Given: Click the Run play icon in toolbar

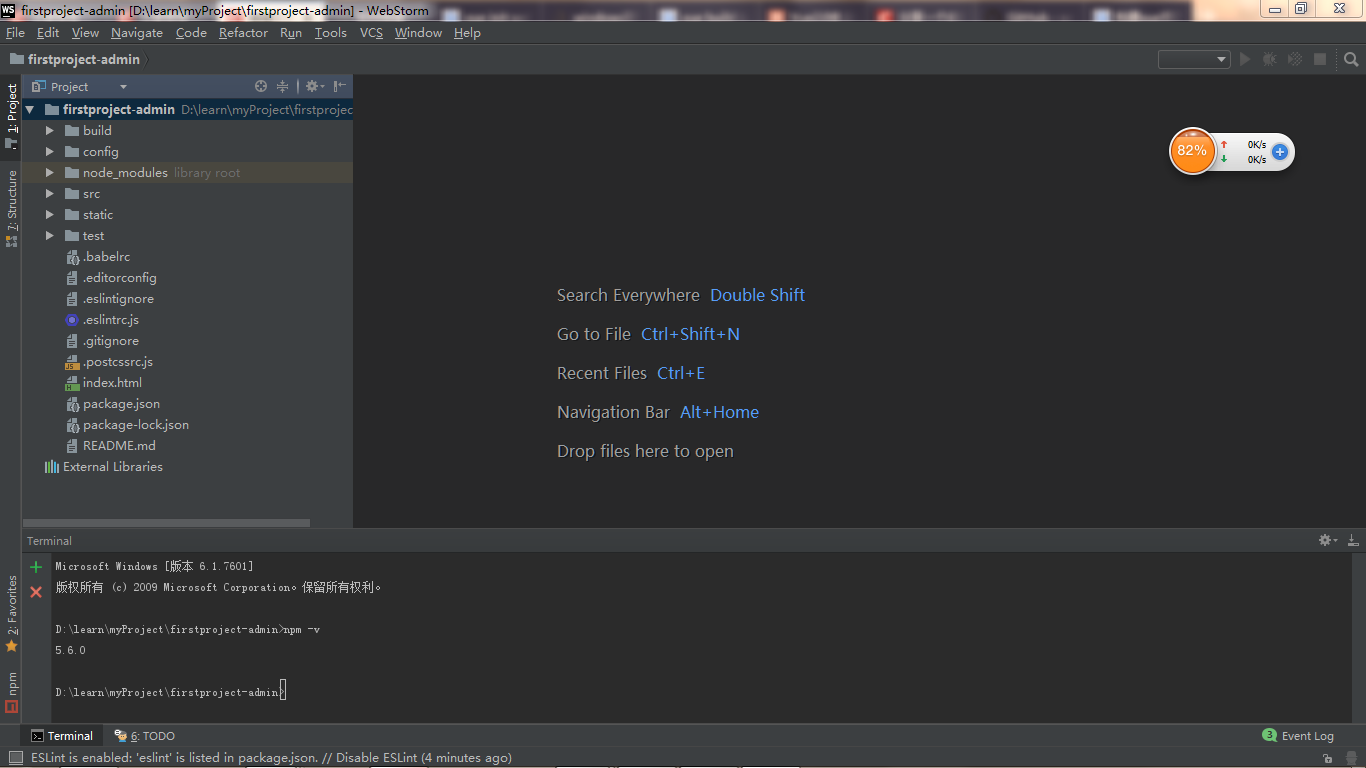Looking at the screenshot, I should 1245,59.
